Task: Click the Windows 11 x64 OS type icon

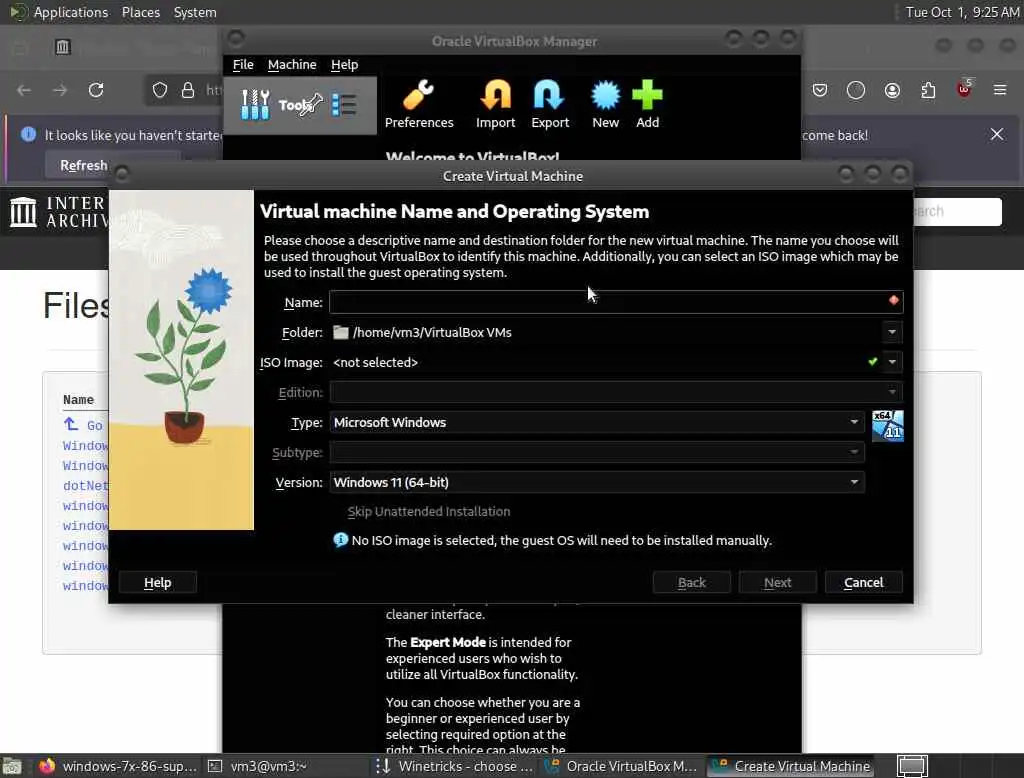Action: pos(888,425)
